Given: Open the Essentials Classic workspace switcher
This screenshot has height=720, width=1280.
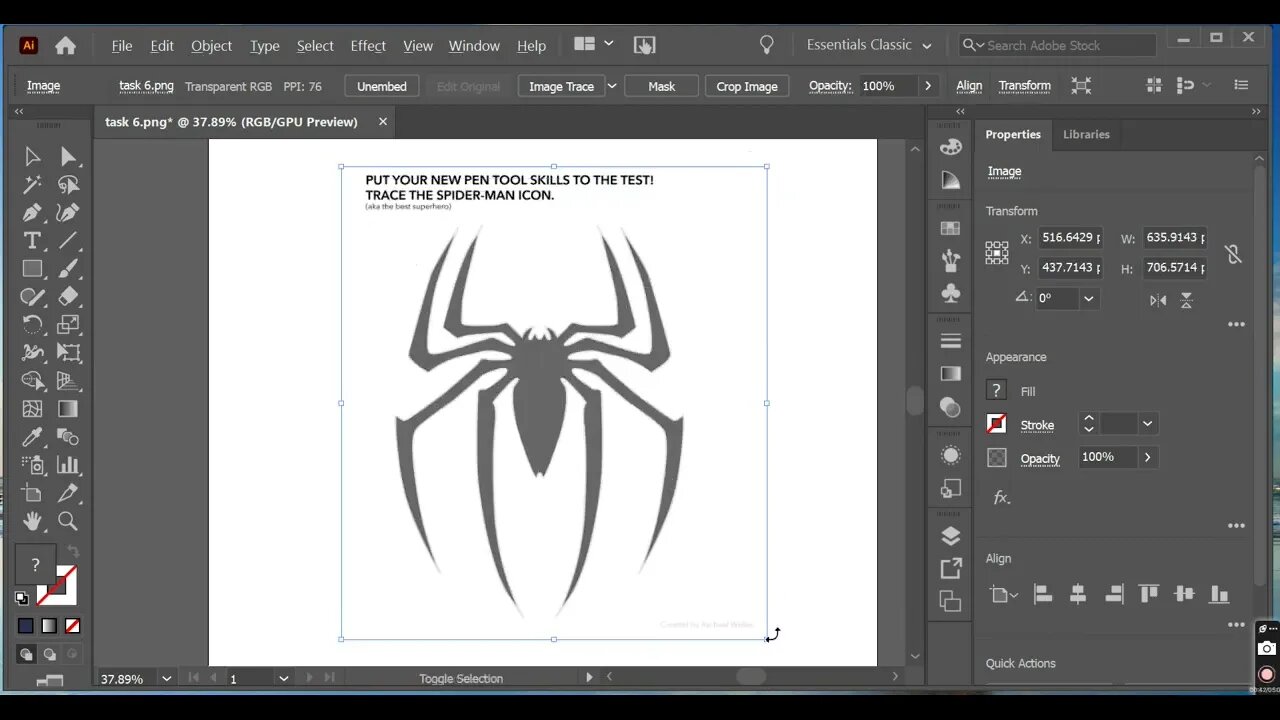Looking at the screenshot, I should (x=869, y=45).
